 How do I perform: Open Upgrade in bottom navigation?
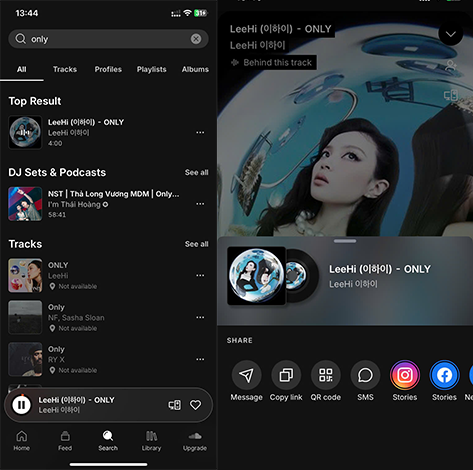tap(195, 441)
